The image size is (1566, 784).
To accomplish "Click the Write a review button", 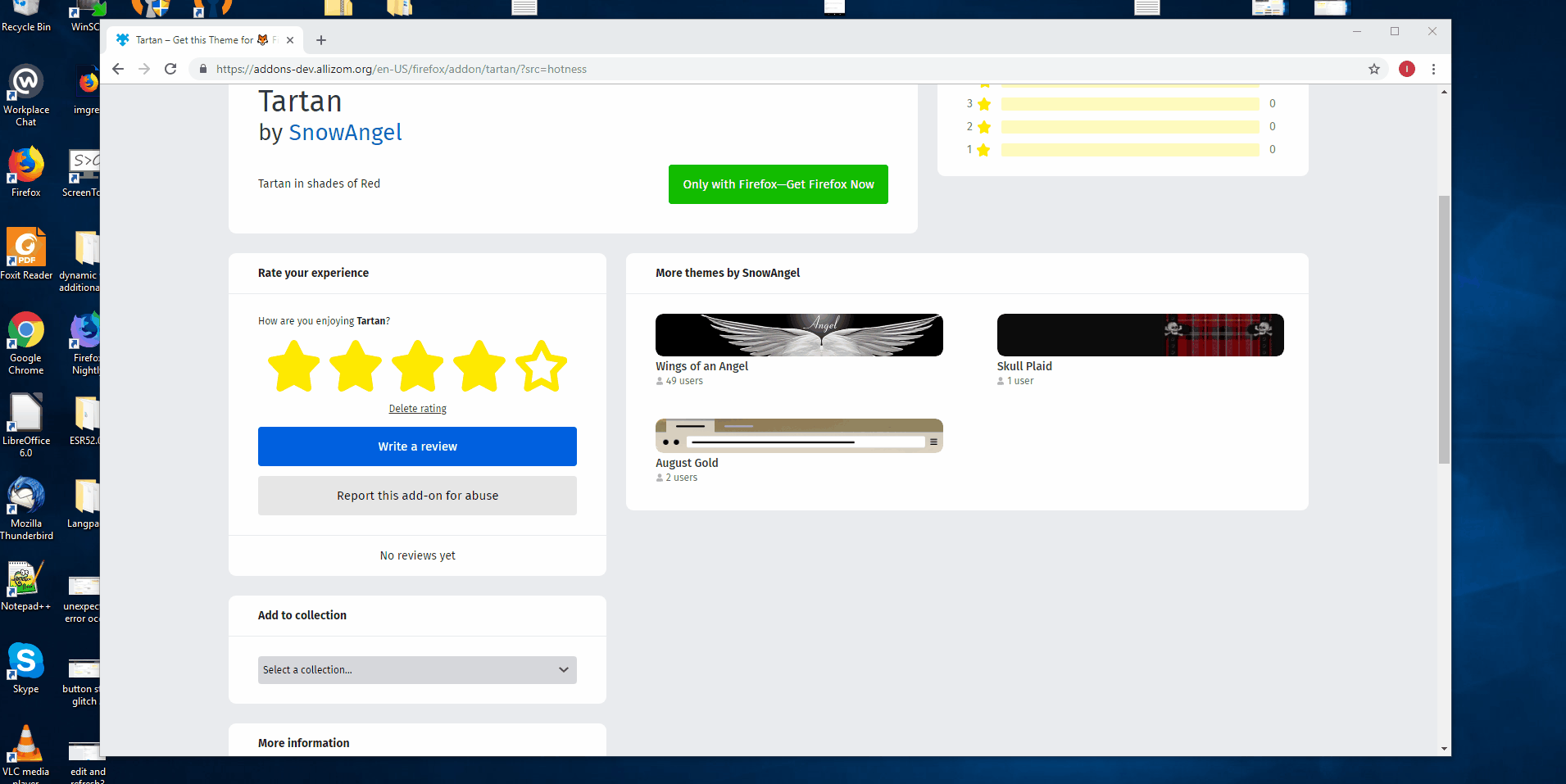I will 417,446.
